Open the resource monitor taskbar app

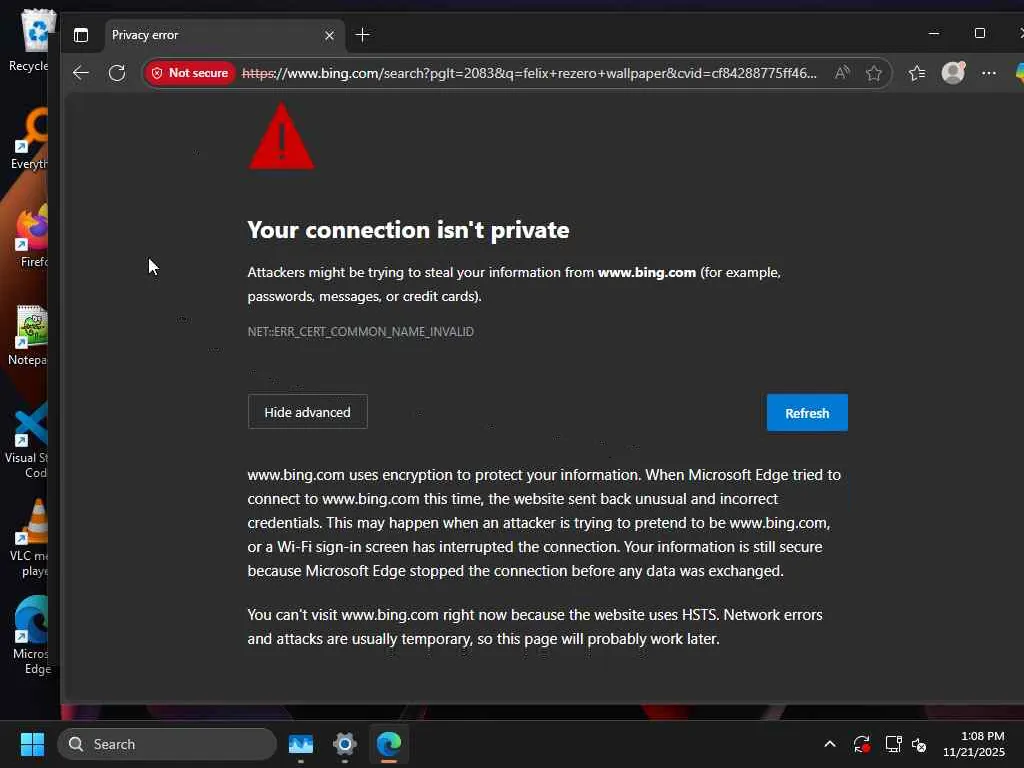[301, 744]
